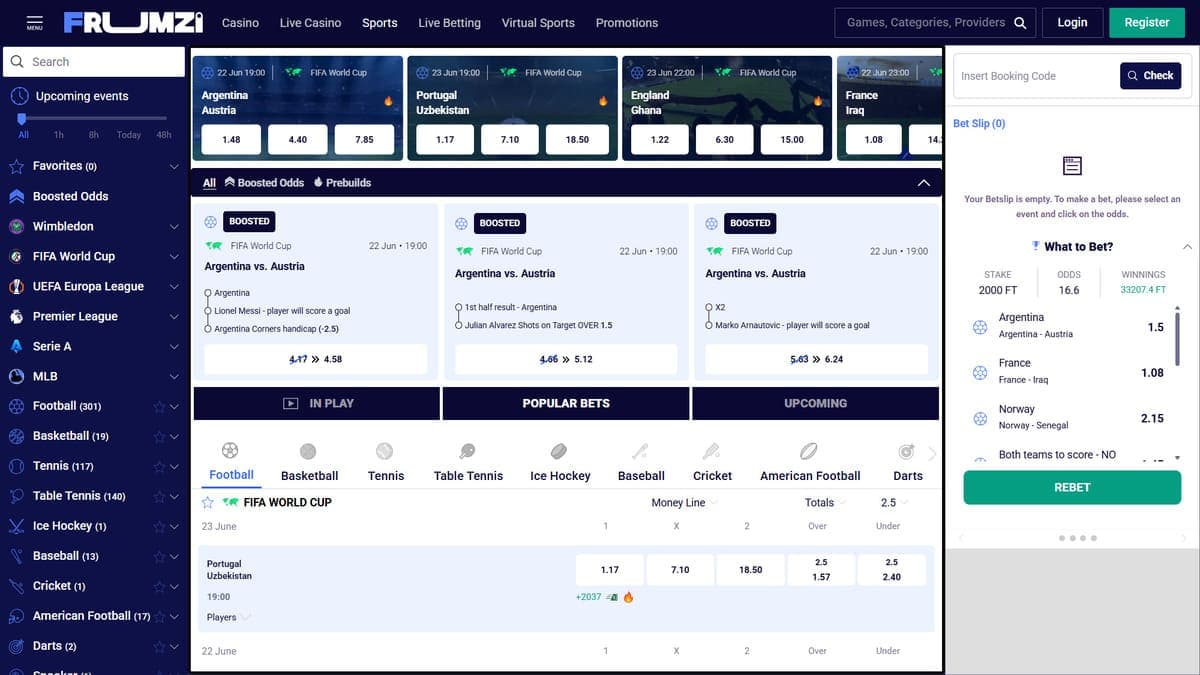
Task: Pick Argentina win odds 1.48
Action: tap(231, 139)
